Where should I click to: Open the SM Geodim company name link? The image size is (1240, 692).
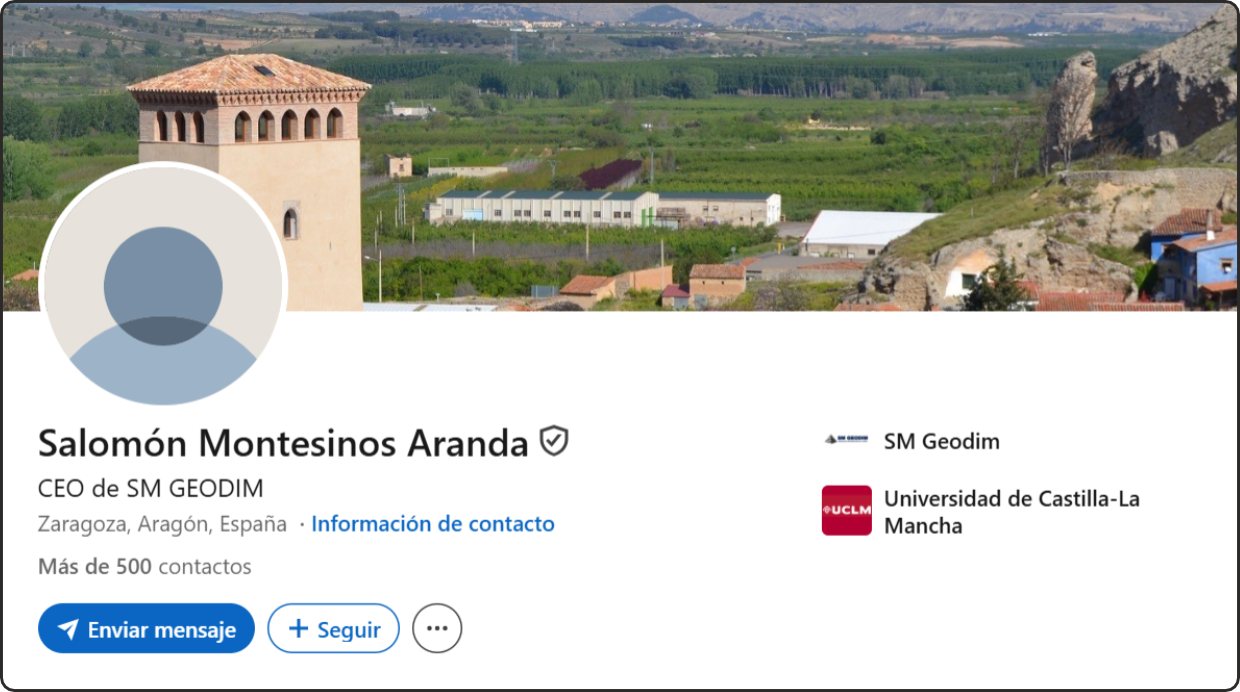click(941, 441)
